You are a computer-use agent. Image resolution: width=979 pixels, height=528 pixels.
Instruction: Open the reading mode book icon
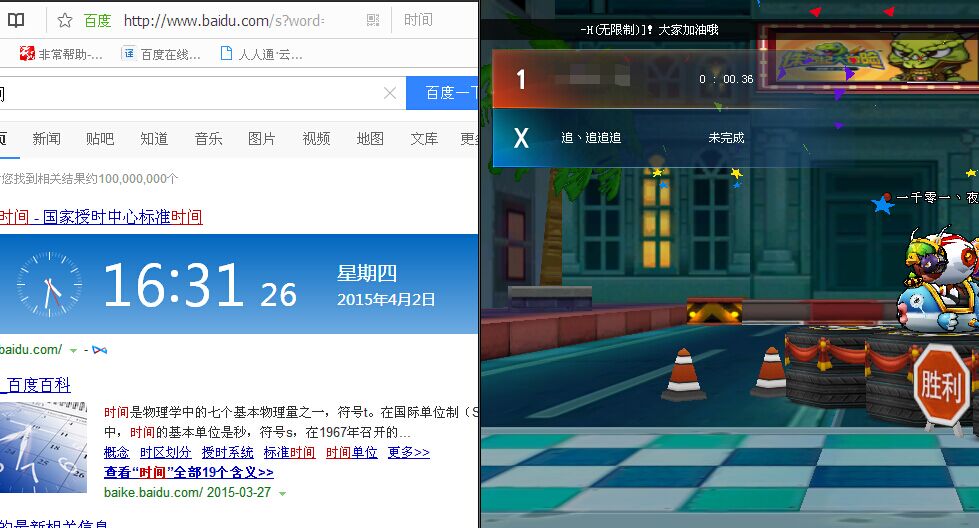coord(16,20)
